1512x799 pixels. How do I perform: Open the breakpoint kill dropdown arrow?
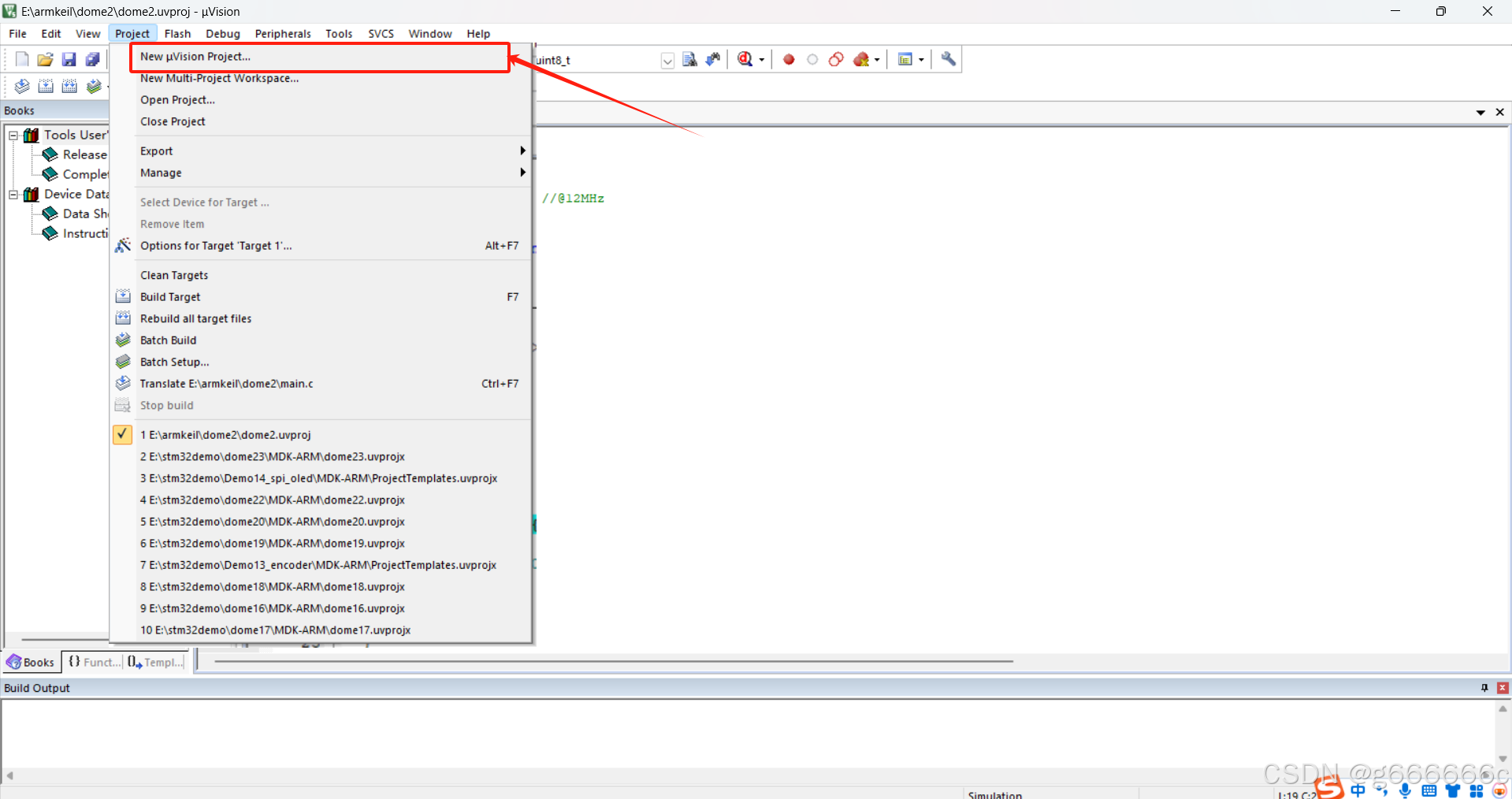[877, 60]
